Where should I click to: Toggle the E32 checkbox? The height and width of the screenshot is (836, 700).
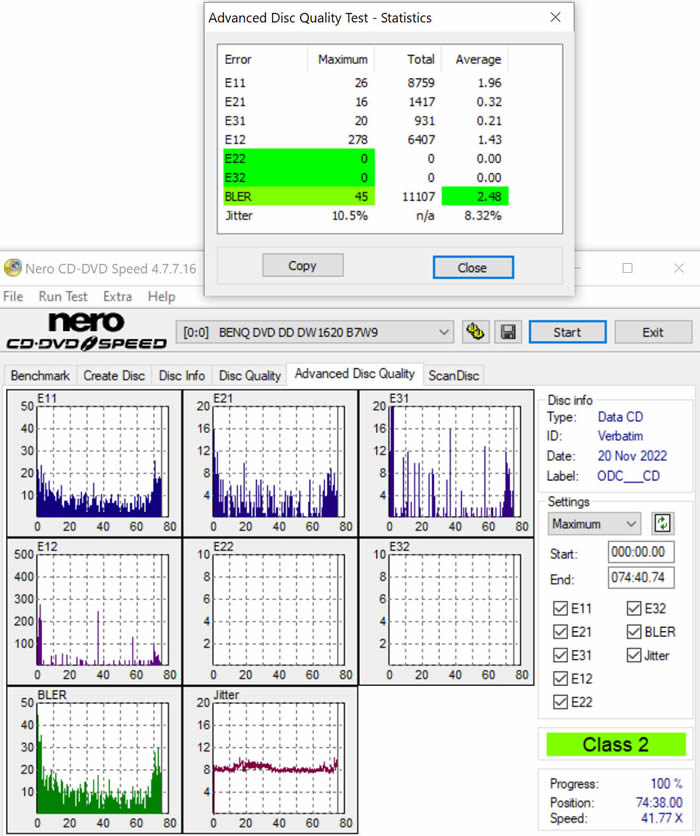pyautogui.click(x=634, y=608)
